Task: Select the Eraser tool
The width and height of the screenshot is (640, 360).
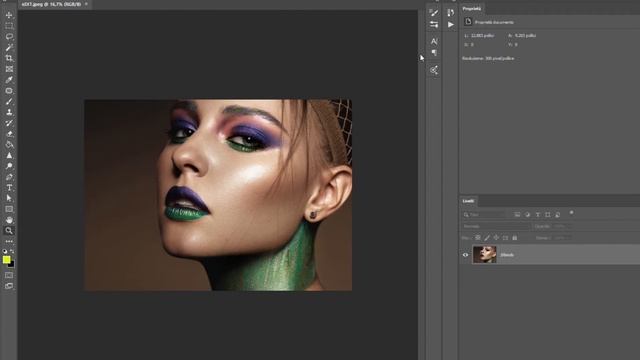Action: tap(9, 134)
